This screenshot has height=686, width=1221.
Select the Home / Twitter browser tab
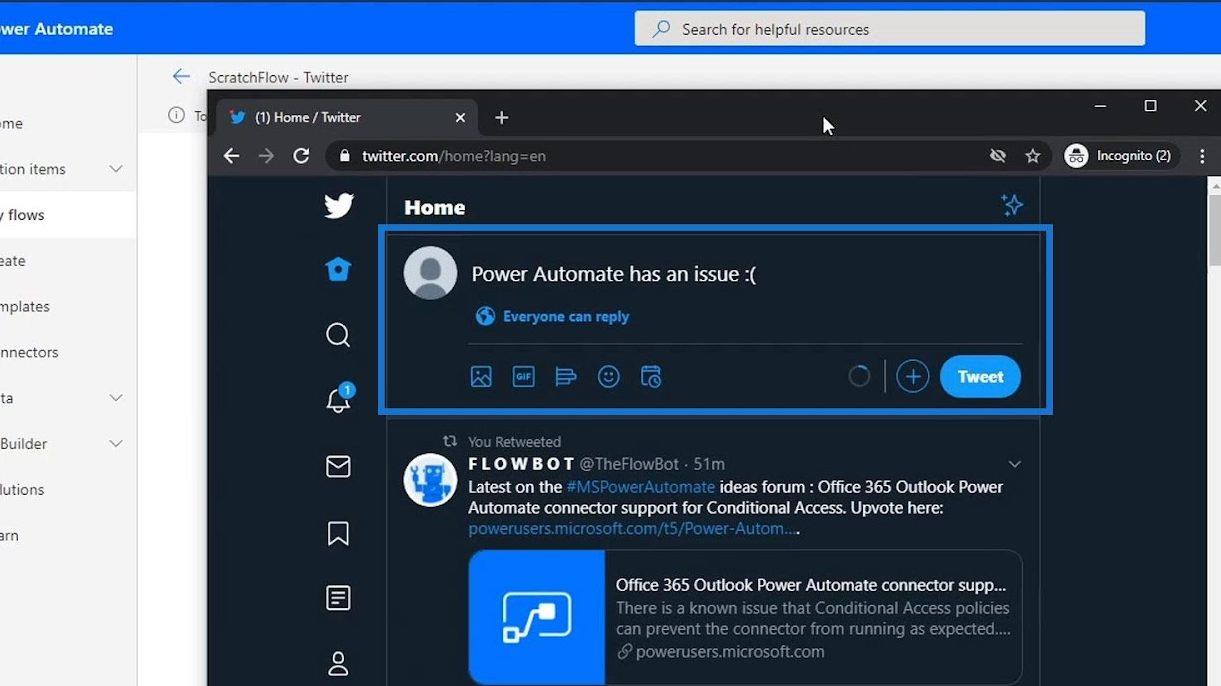point(346,118)
